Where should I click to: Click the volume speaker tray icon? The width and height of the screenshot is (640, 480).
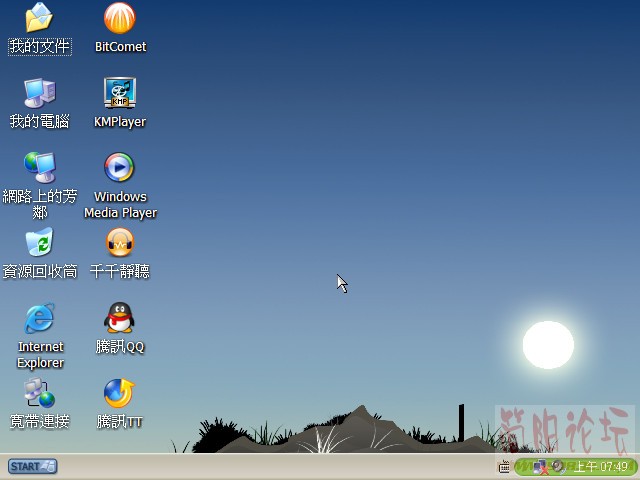coord(558,466)
